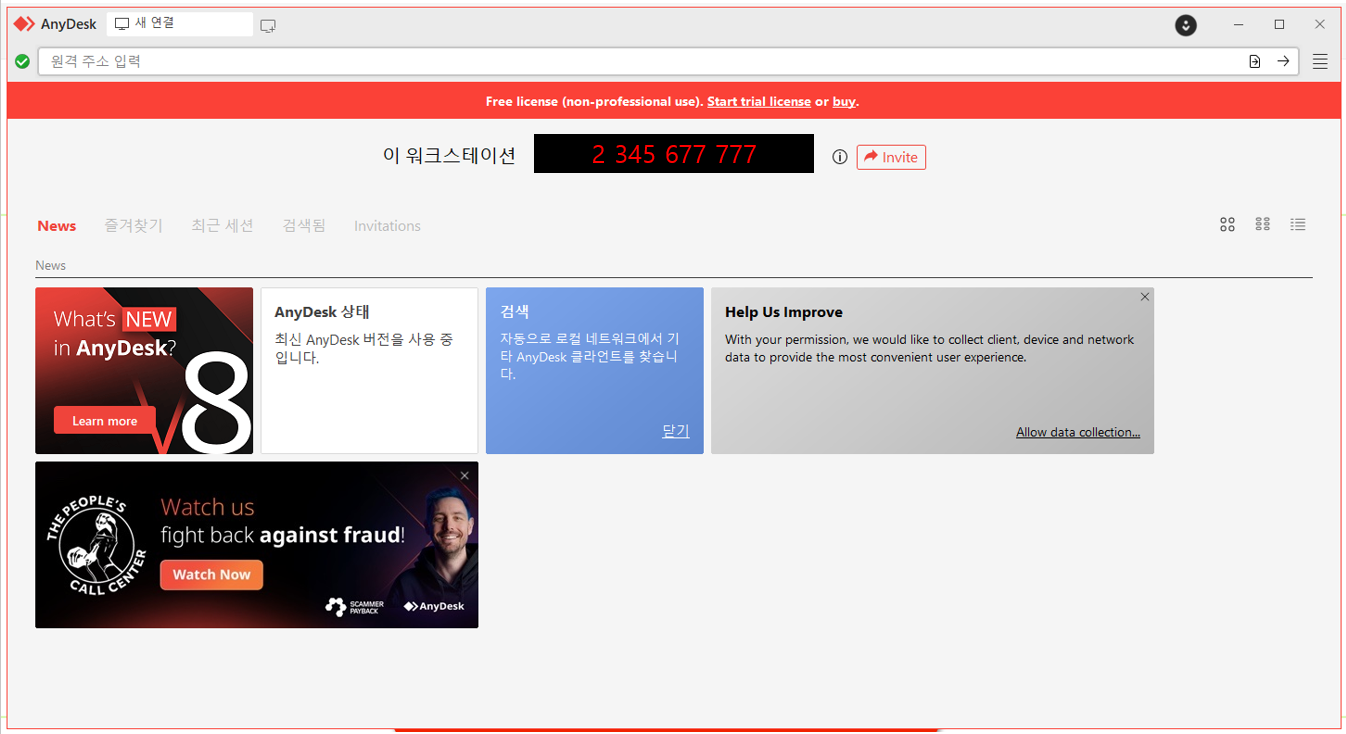The image size is (1346, 734).
Task: Switch to list view
Action: [1298, 225]
